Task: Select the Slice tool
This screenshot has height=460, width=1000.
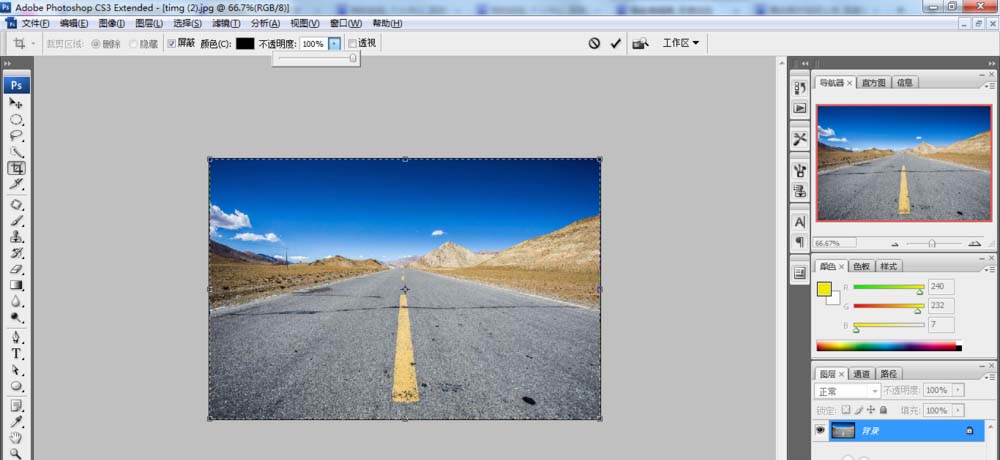Action: (x=17, y=184)
